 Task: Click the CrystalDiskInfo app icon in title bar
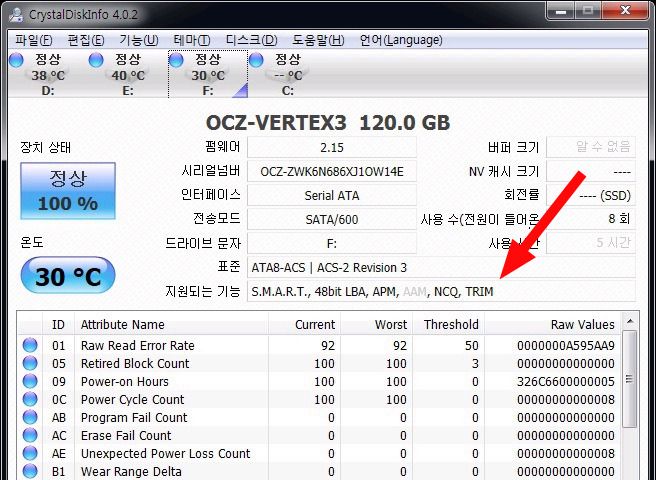(x=16, y=14)
